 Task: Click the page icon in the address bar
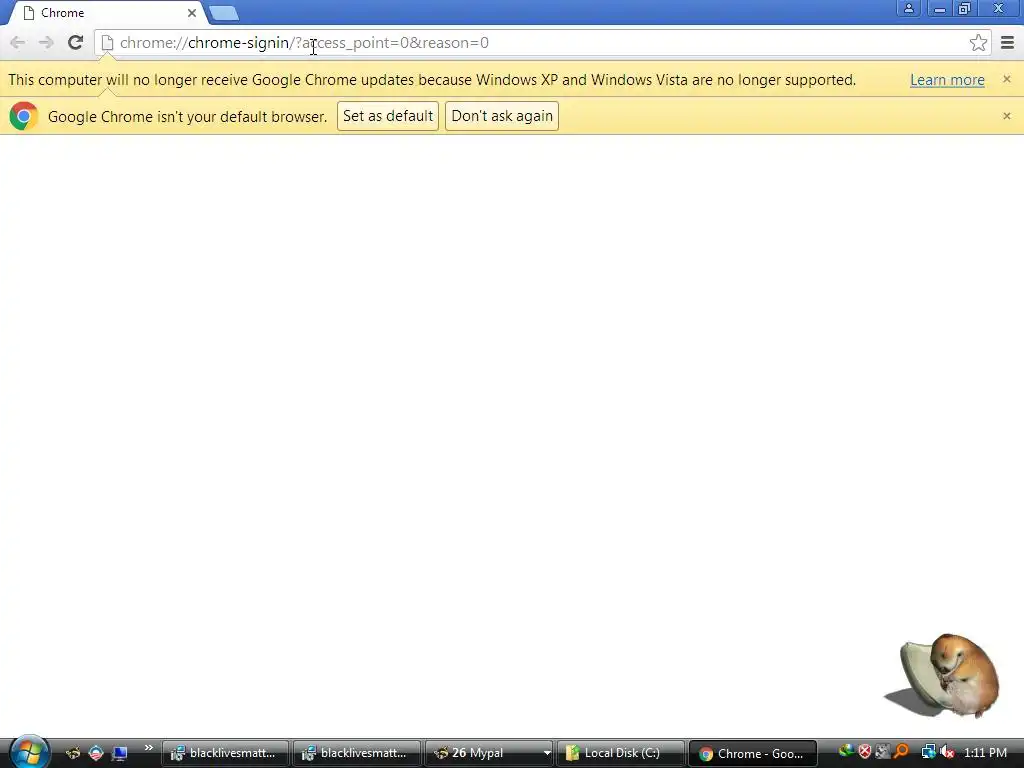(108, 43)
